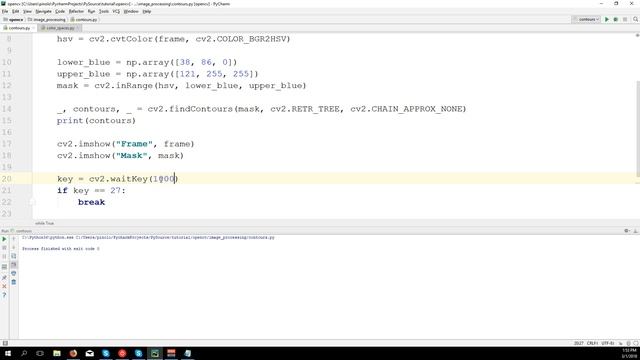Open Windows search from taskbar
Viewport: 640px width, 360px height.
(x=24, y=353)
